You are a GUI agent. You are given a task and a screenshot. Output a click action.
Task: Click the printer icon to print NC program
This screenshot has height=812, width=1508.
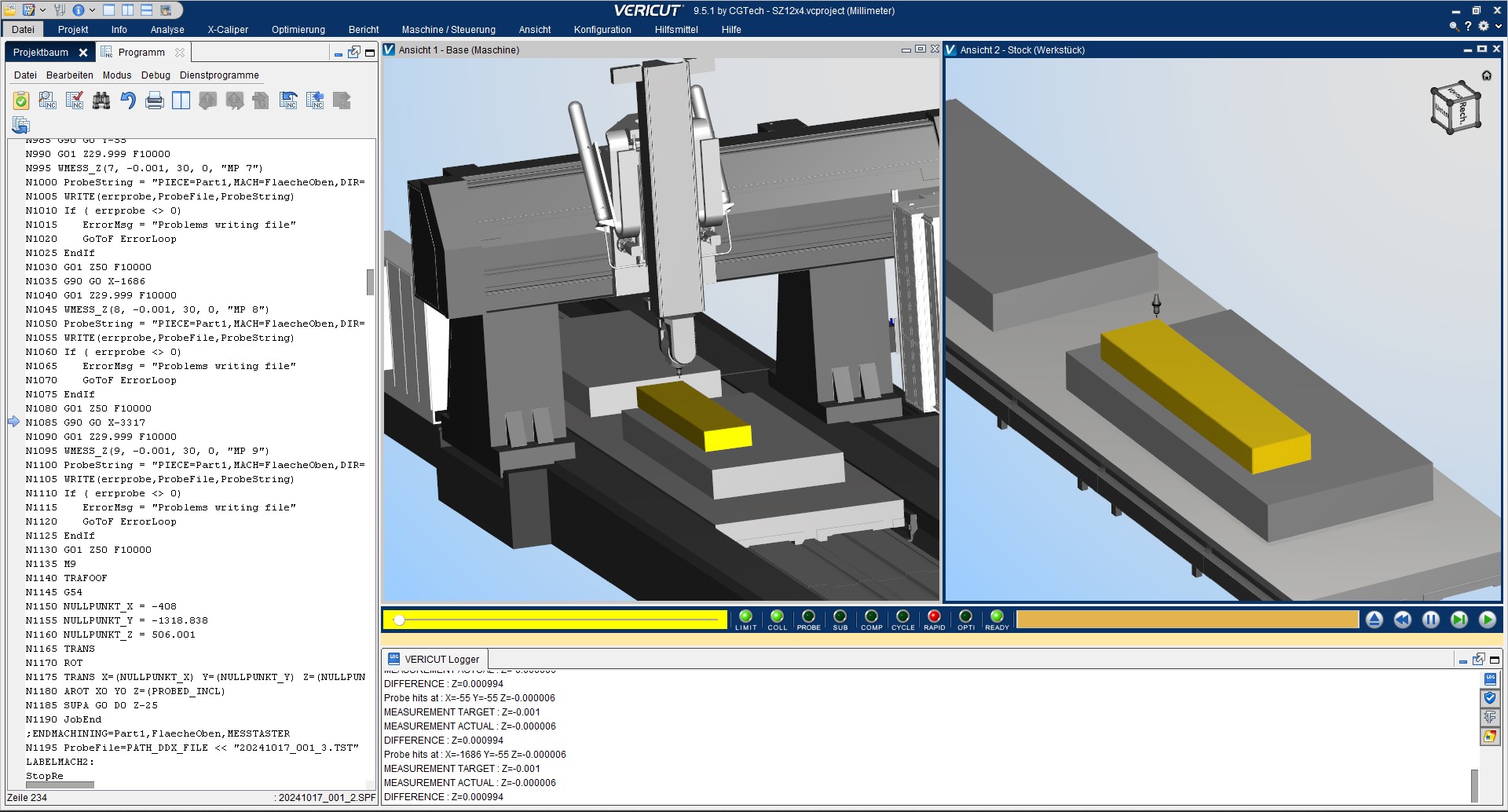[x=155, y=101]
